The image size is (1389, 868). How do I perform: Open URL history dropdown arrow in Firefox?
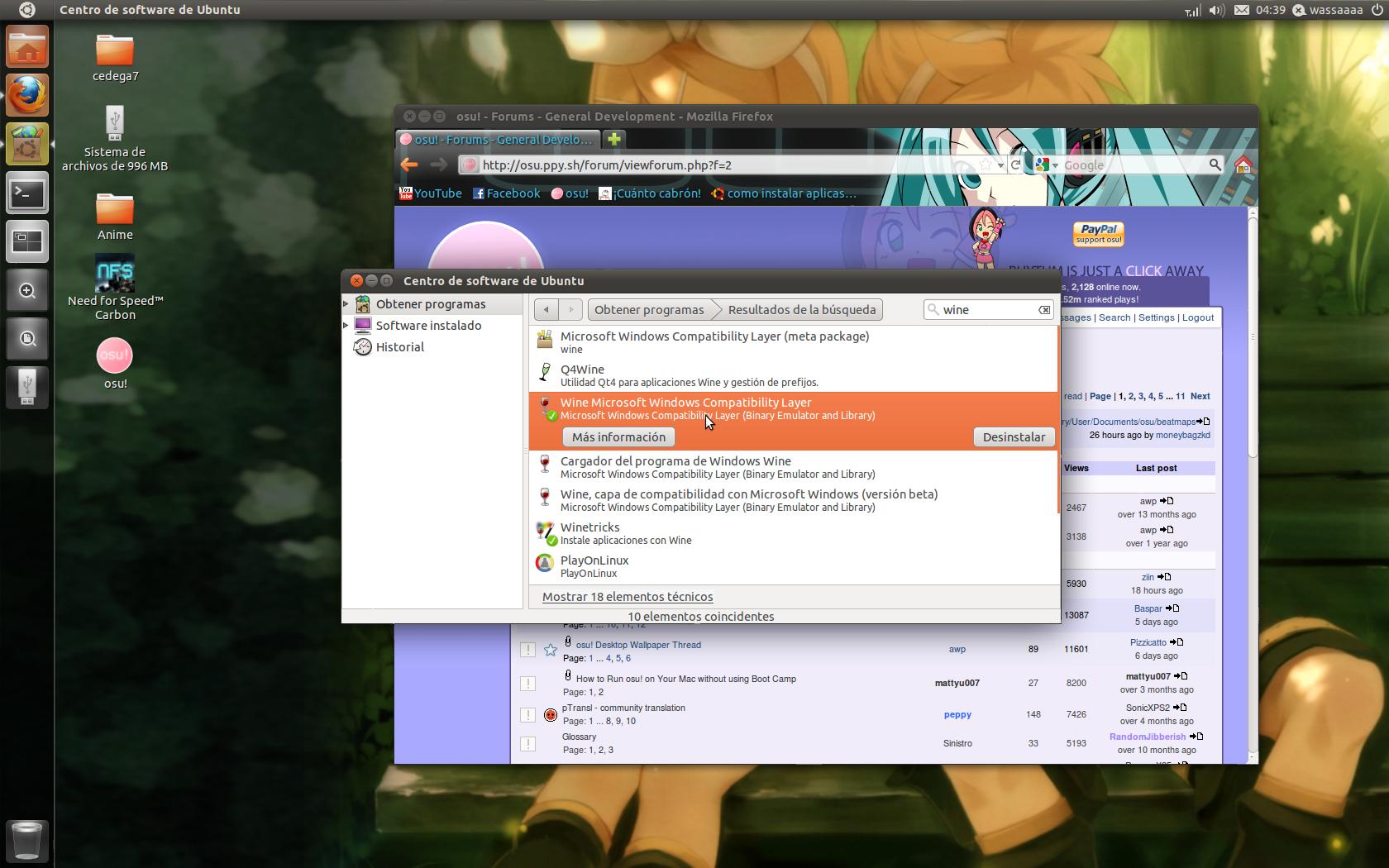click(1000, 165)
